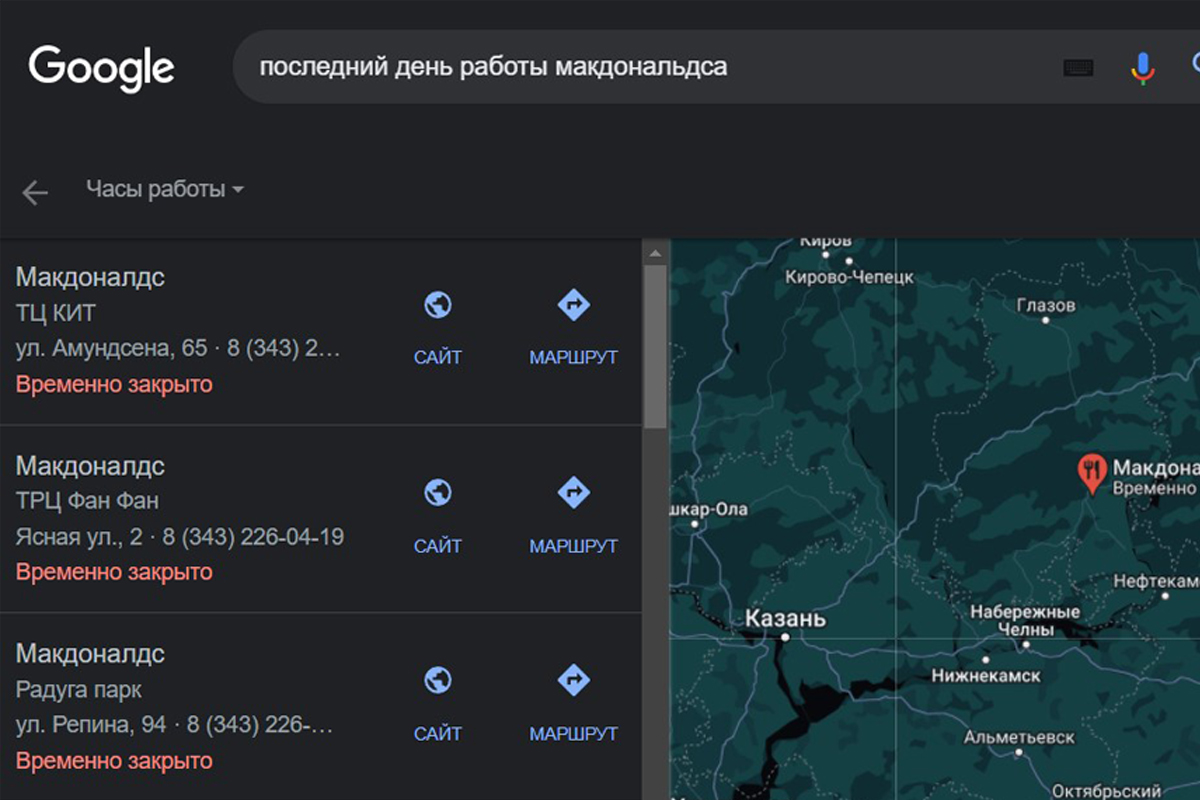Image resolution: width=1200 pixels, height=800 pixels.
Task: Go back using the left arrow
Action: click(35, 192)
